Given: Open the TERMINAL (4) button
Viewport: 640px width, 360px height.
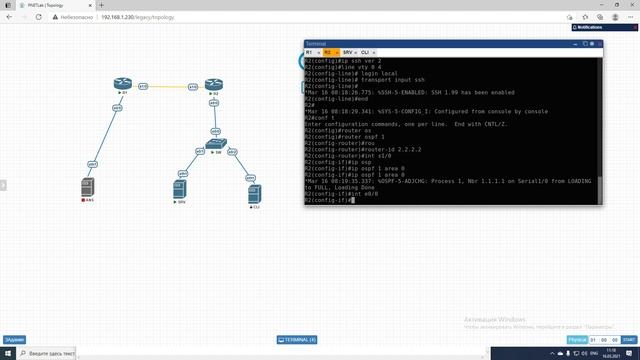Looking at the screenshot, I should pyautogui.click(x=297, y=340).
